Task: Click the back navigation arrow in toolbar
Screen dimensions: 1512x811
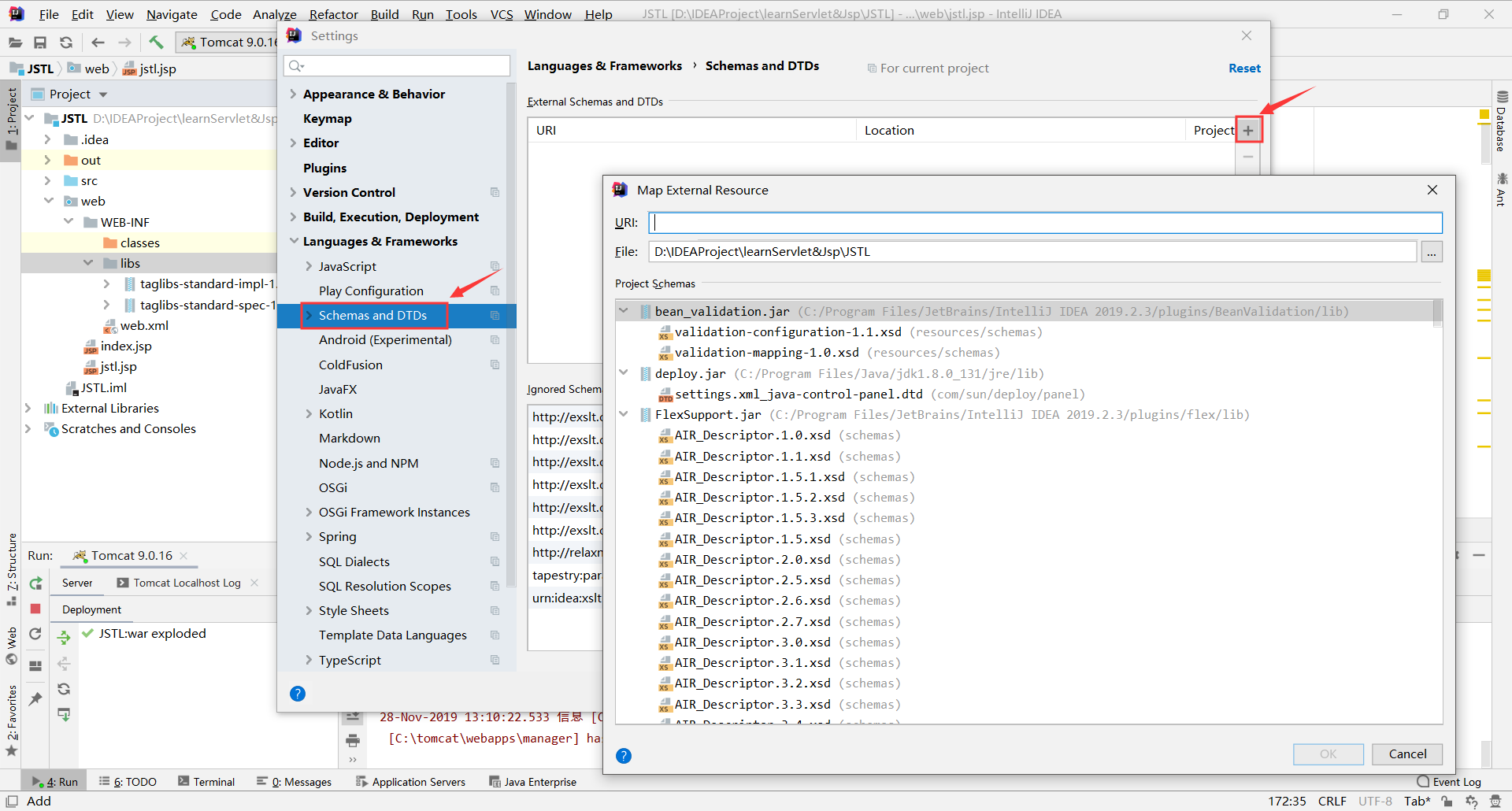Action: (x=98, y=43)
